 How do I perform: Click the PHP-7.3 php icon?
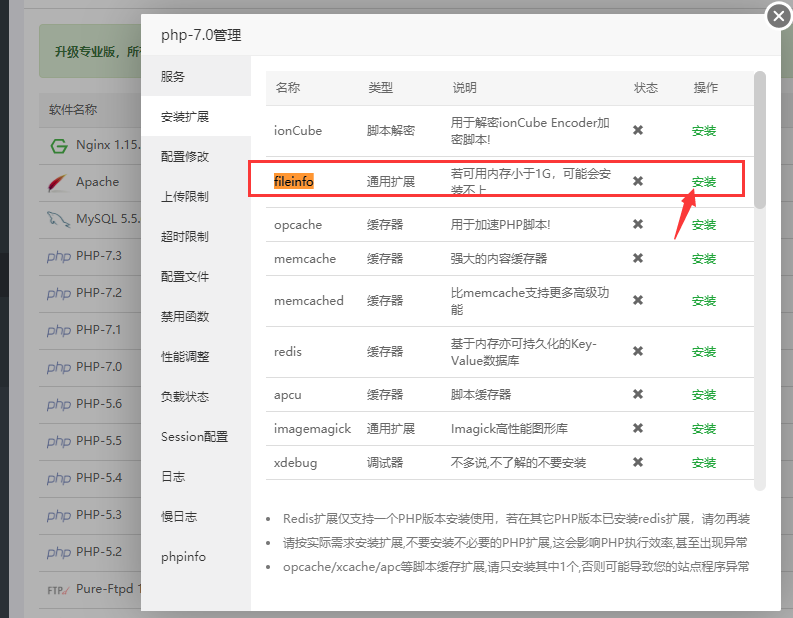59,256
